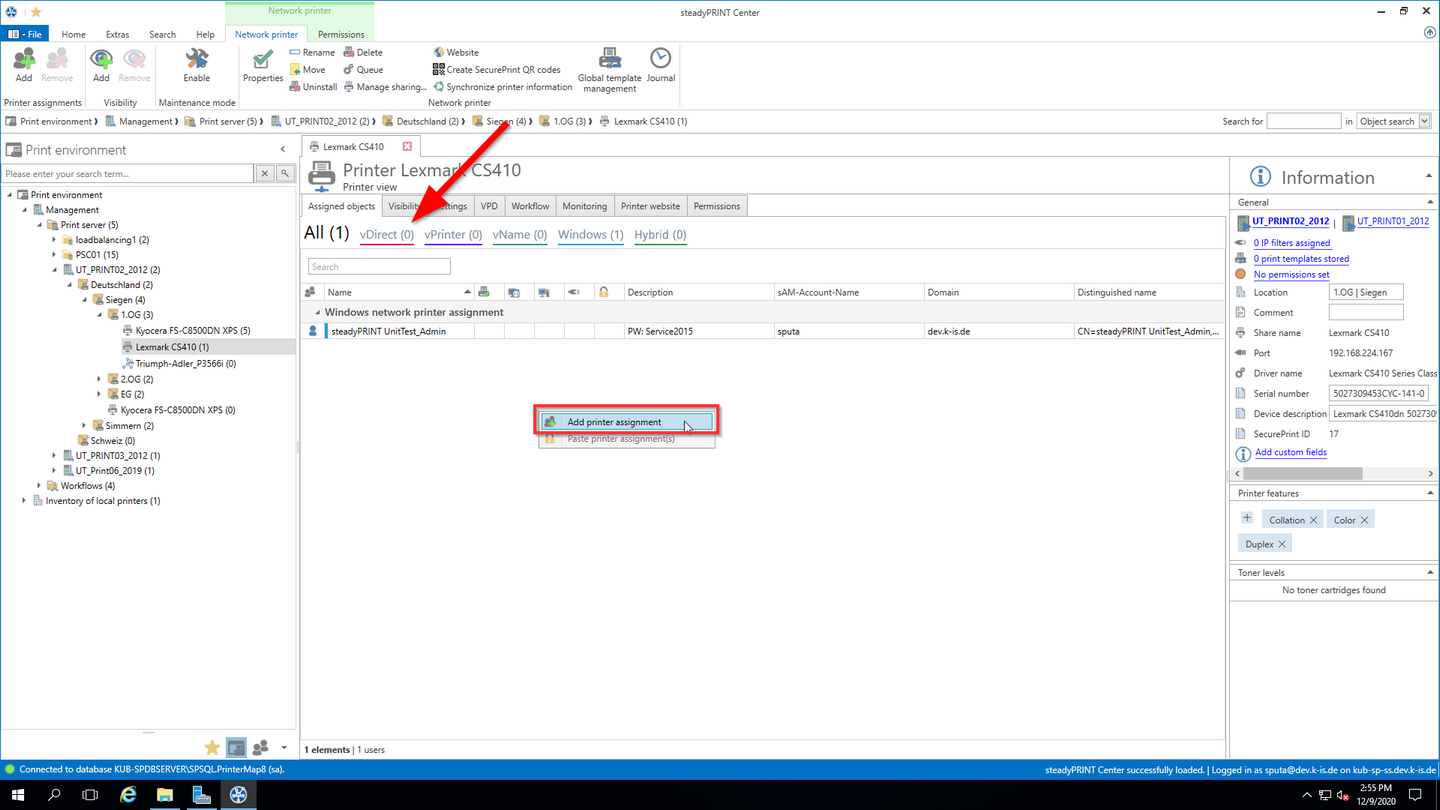This screenshot has width=1440, height=810.
Task: Open File Explorer from taskbar
Action: 165,795
